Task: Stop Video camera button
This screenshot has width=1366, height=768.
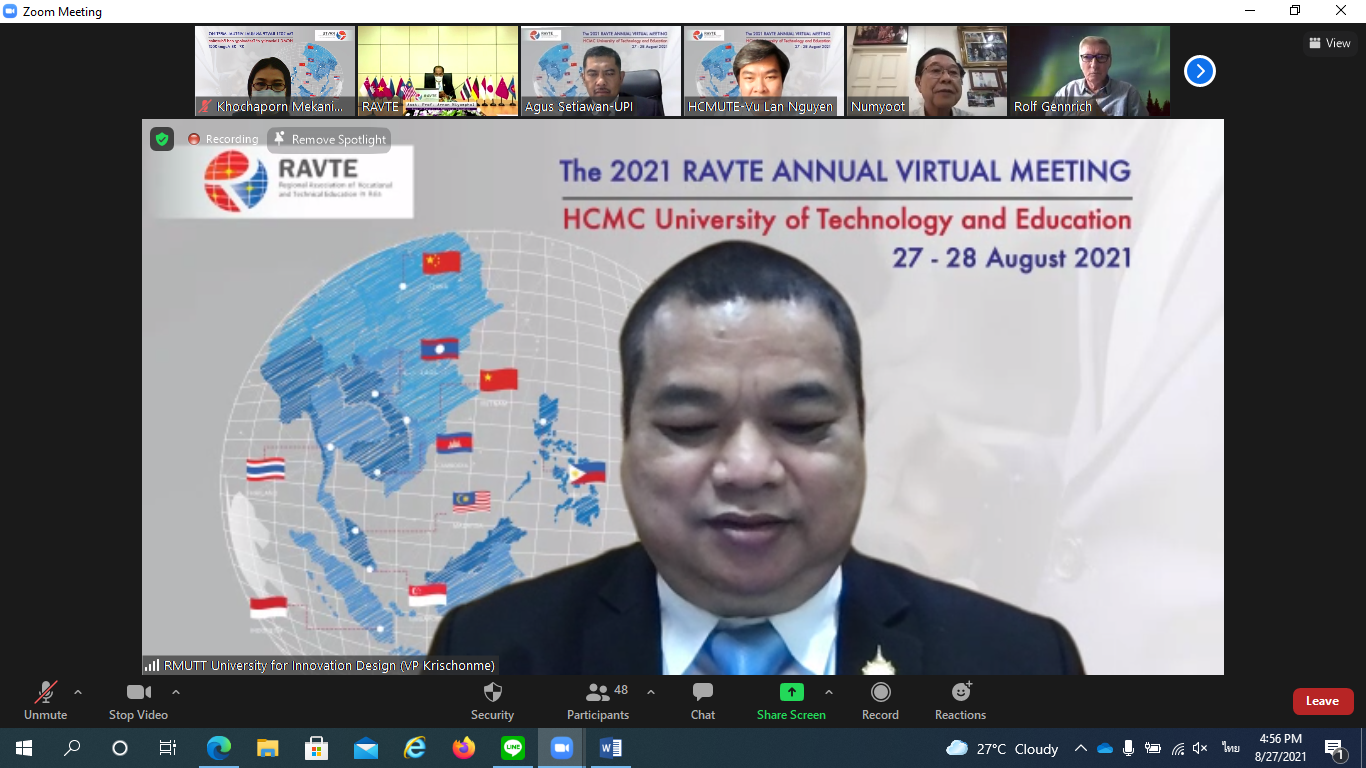Action: 138,701
